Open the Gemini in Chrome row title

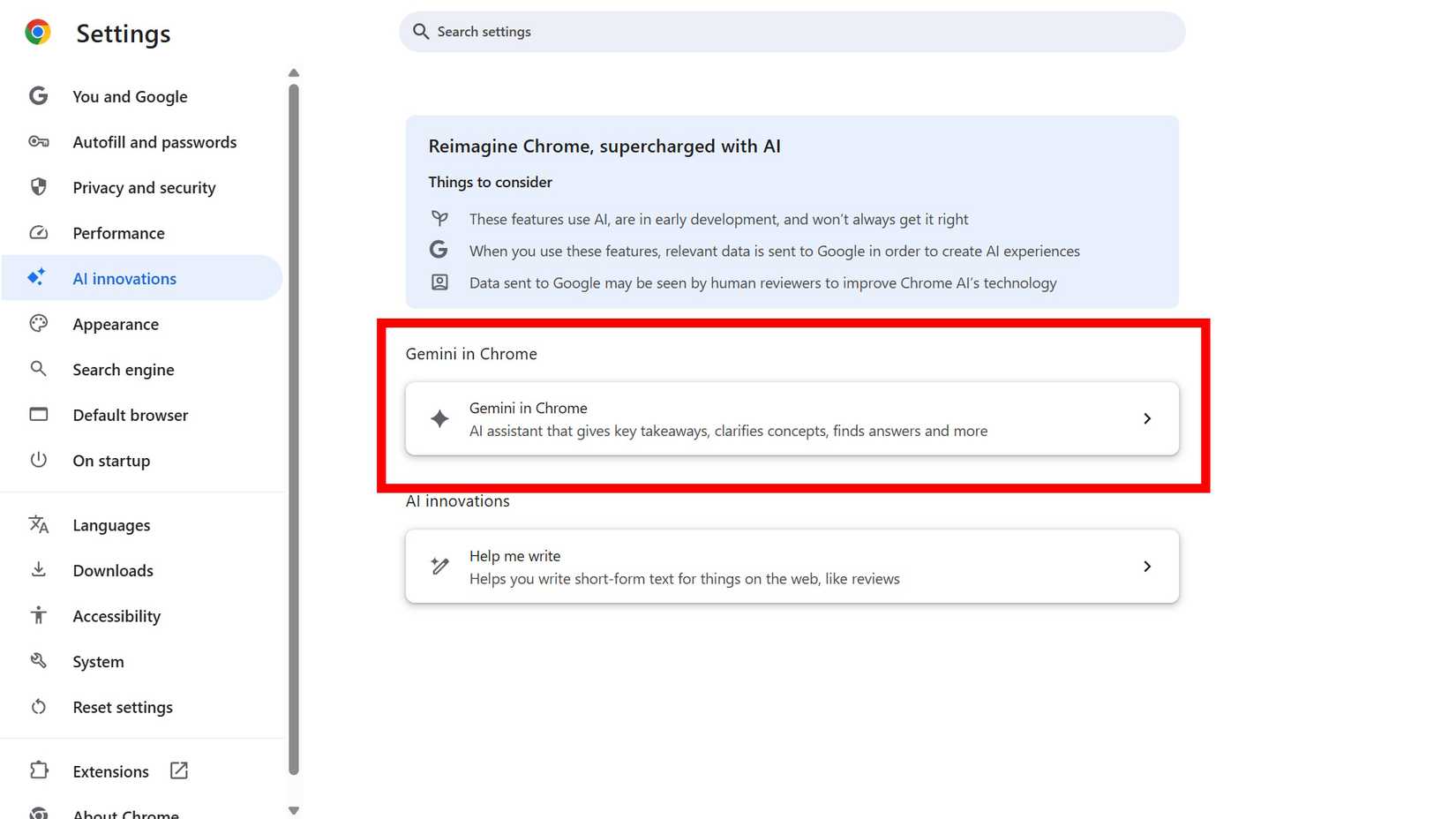pos(528,408)
